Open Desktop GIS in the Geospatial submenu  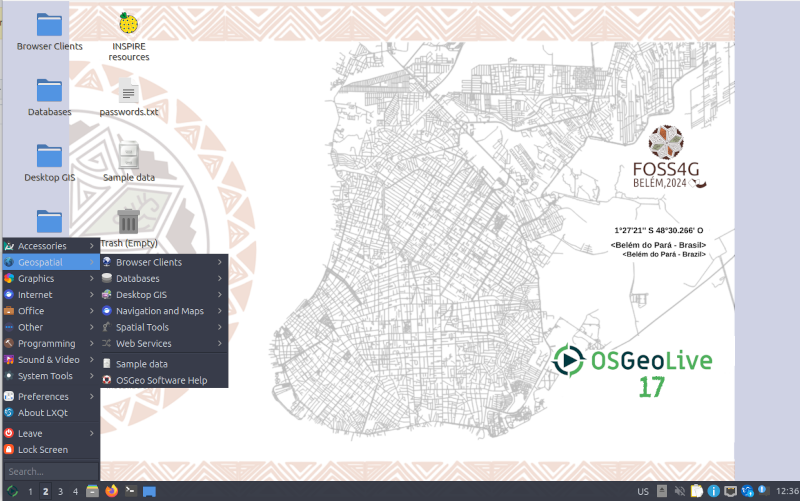pyautogui.click(x=164, y=295)
